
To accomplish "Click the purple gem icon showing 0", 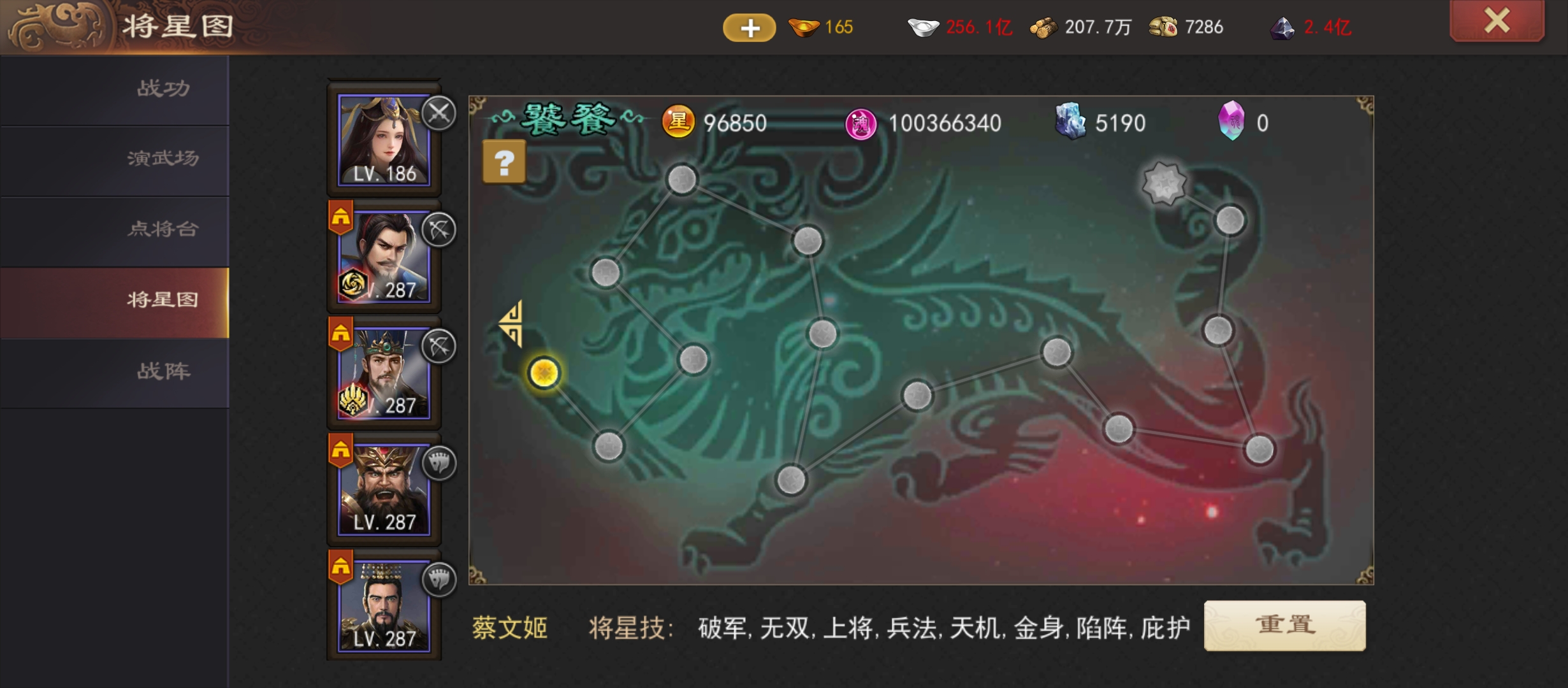I will coord(1231,120).
